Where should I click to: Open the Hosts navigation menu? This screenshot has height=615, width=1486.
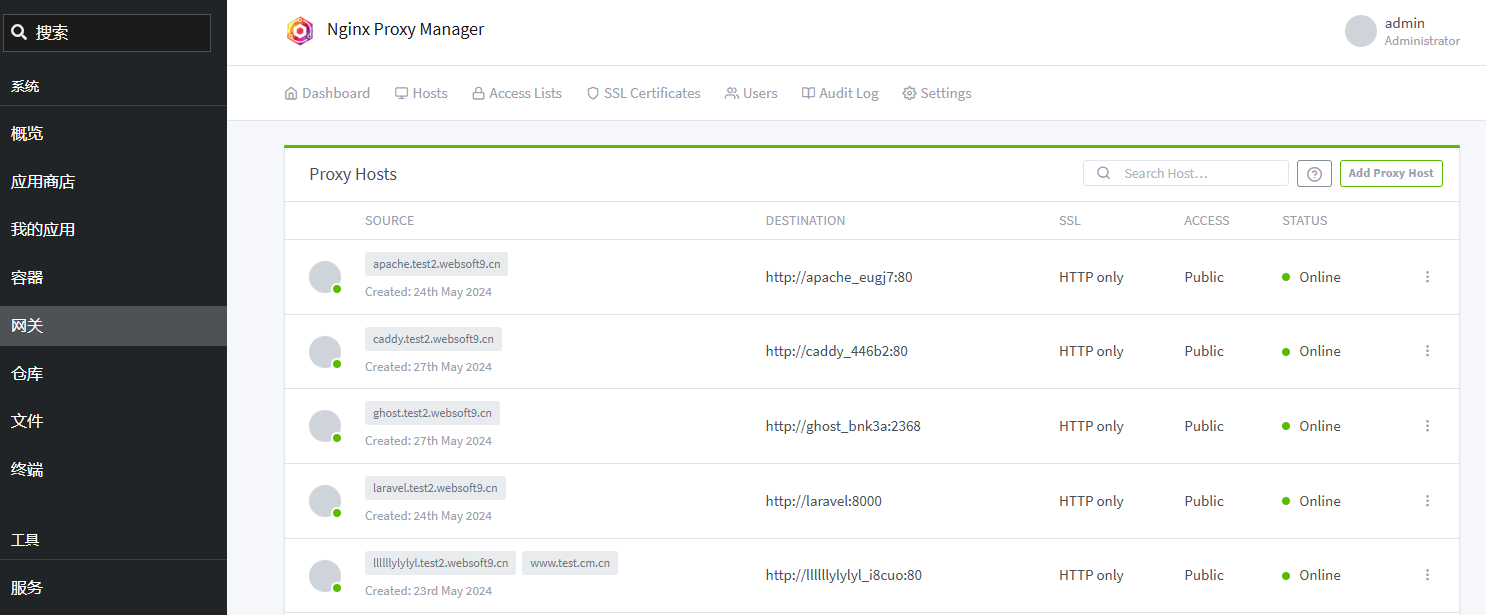point(421,93)
